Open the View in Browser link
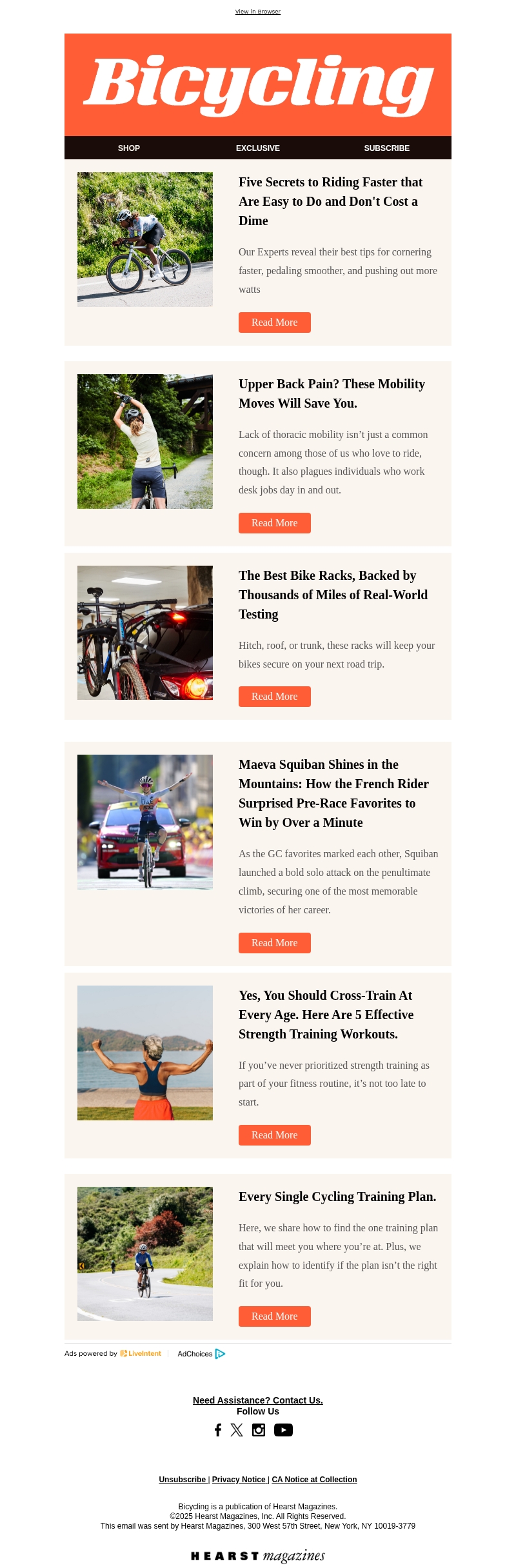This screenshot has height=1568, width=516. 258,12
